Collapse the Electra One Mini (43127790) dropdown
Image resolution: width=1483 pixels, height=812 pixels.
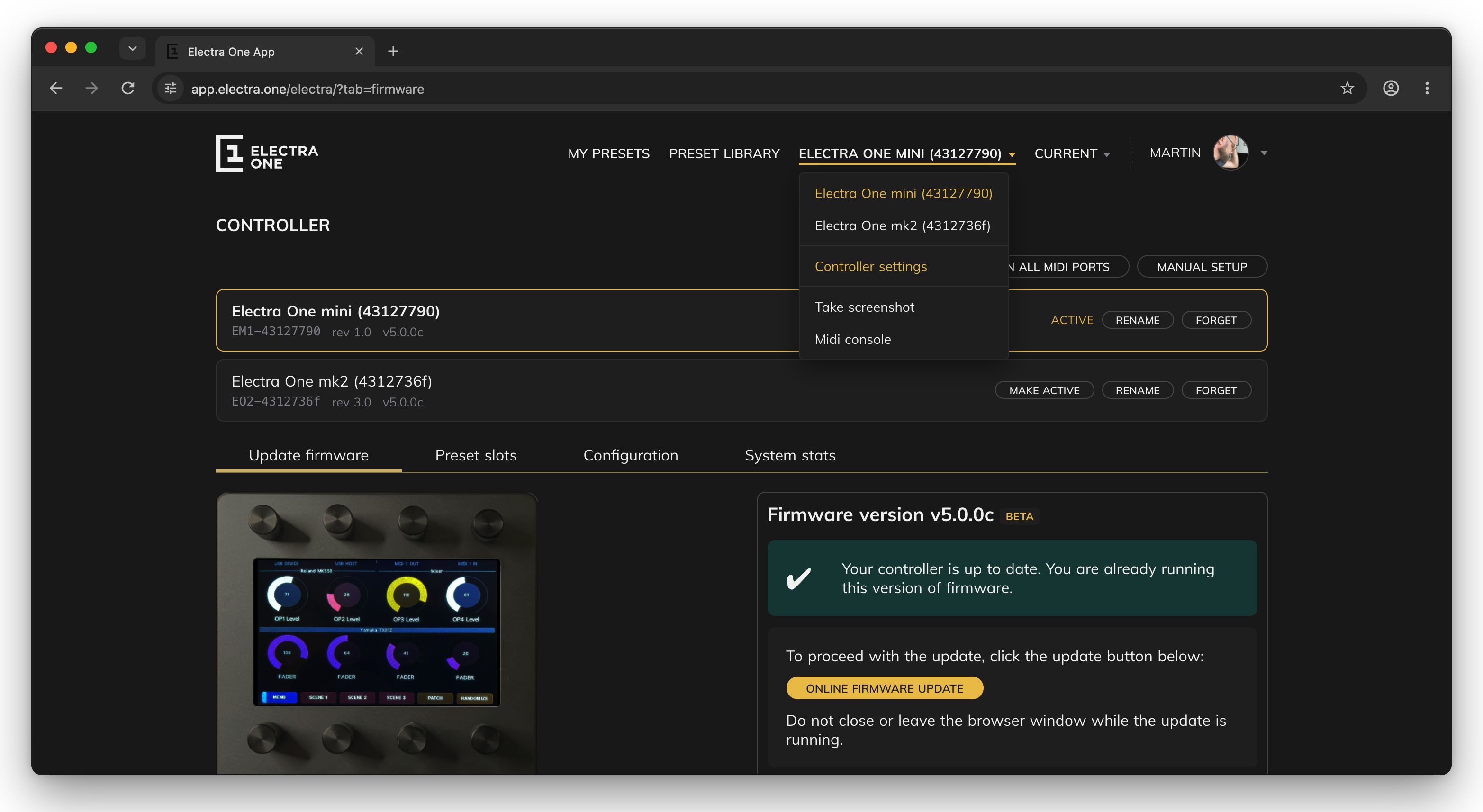coord(906,153)
